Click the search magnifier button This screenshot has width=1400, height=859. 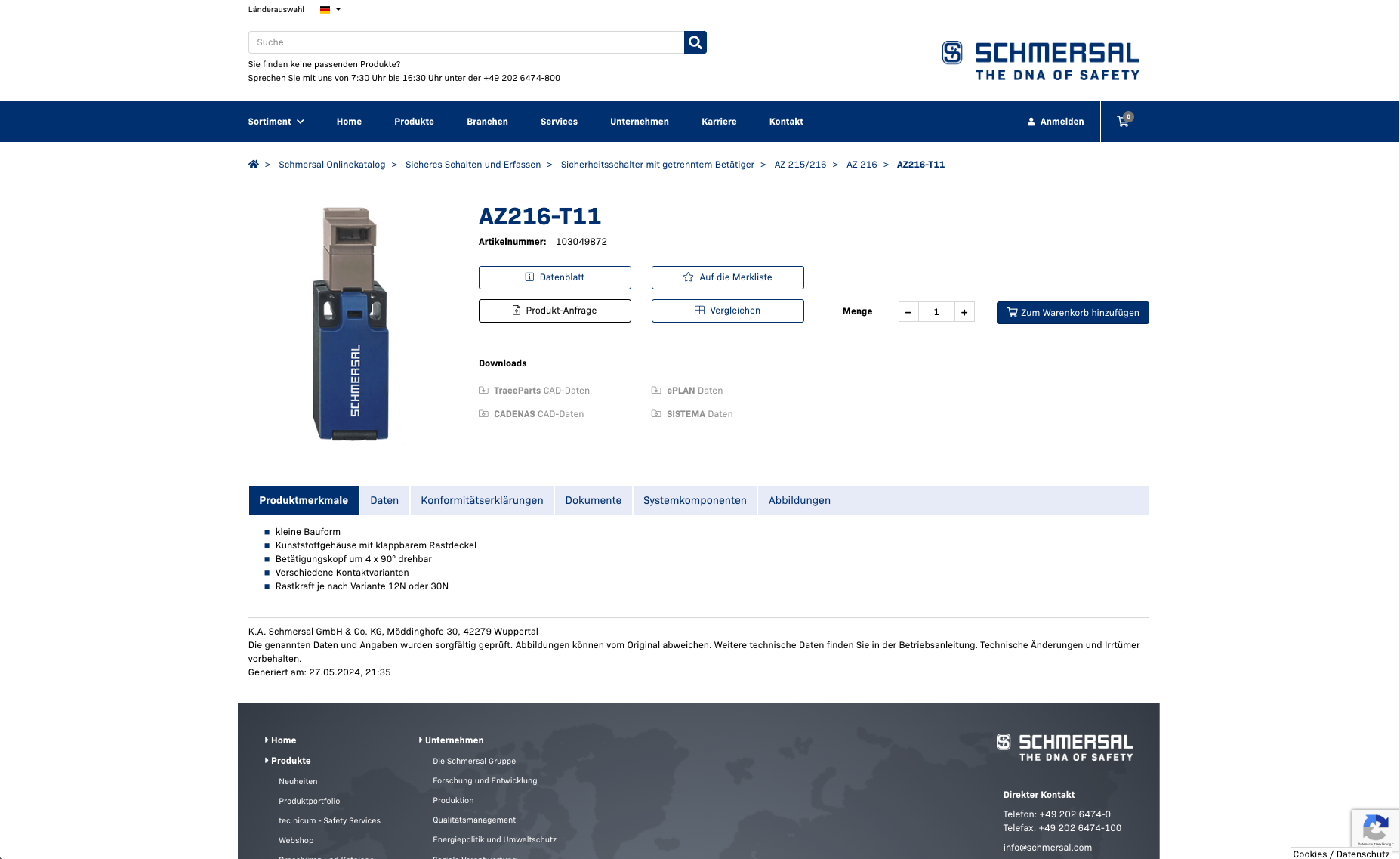(695, 42)
